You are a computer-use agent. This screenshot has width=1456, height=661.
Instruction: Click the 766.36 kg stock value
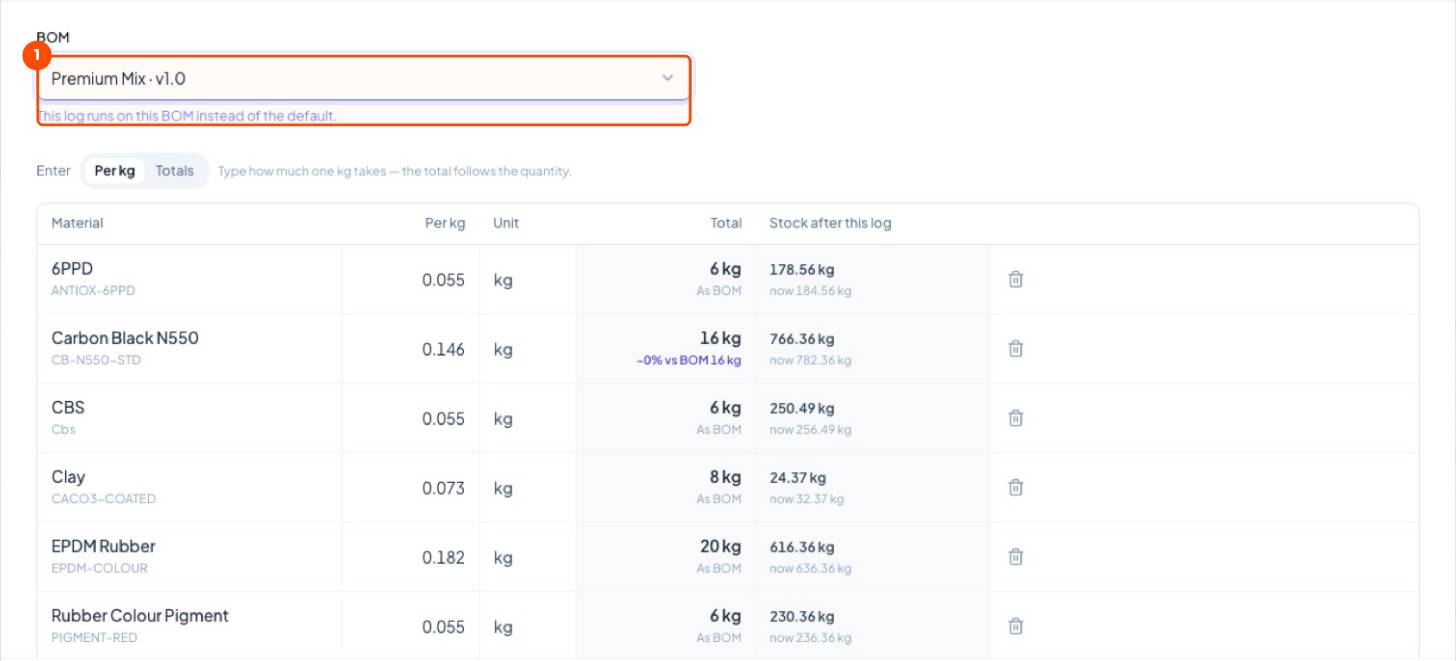tap(802, 339)
